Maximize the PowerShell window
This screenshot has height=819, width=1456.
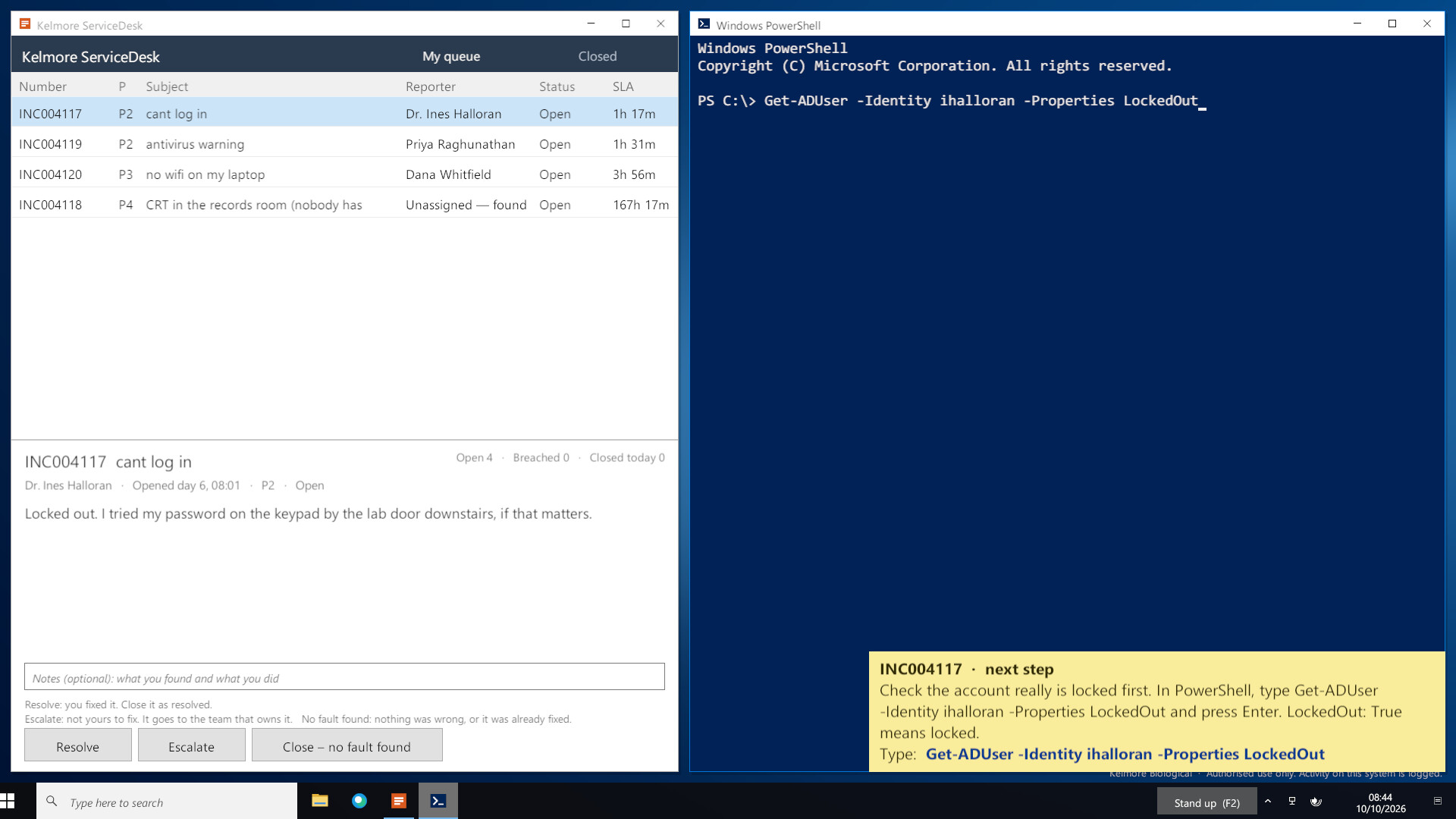point(1392,24)
